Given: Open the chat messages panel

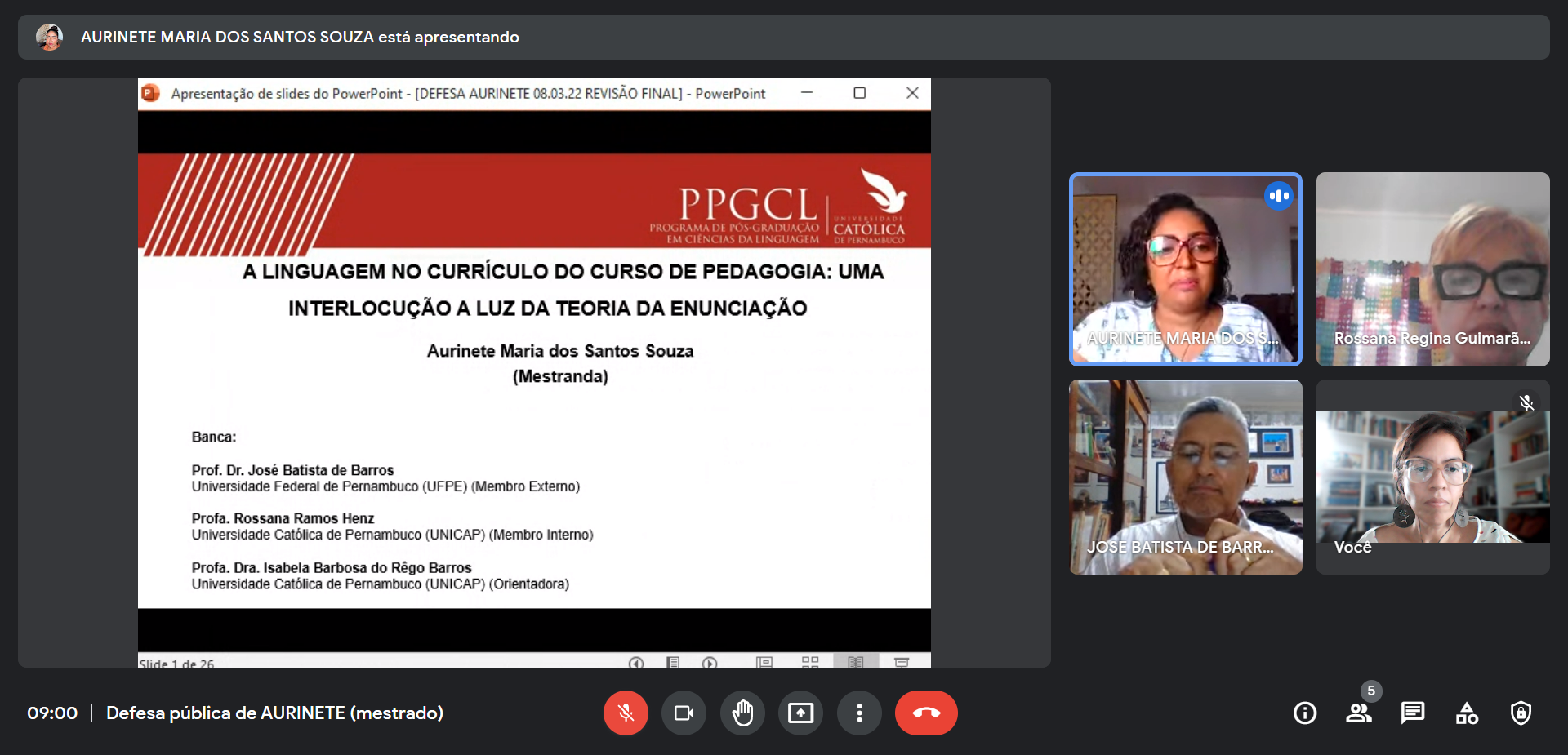Looking at the screenshot, I should click(x=1413, y=713).
